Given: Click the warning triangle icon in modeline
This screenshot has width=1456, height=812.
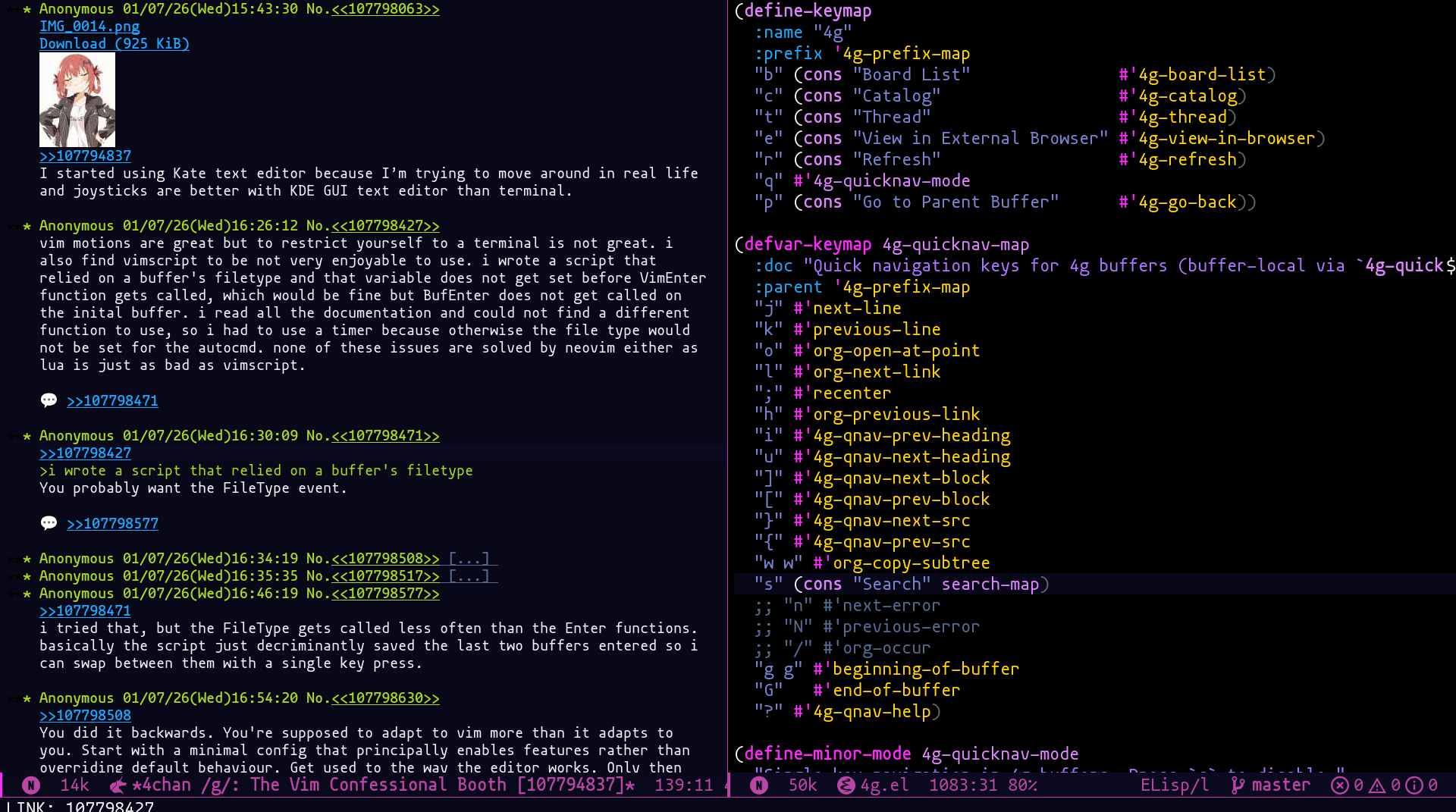Looking at the screenshot, I should click(x=1376, y=785).
